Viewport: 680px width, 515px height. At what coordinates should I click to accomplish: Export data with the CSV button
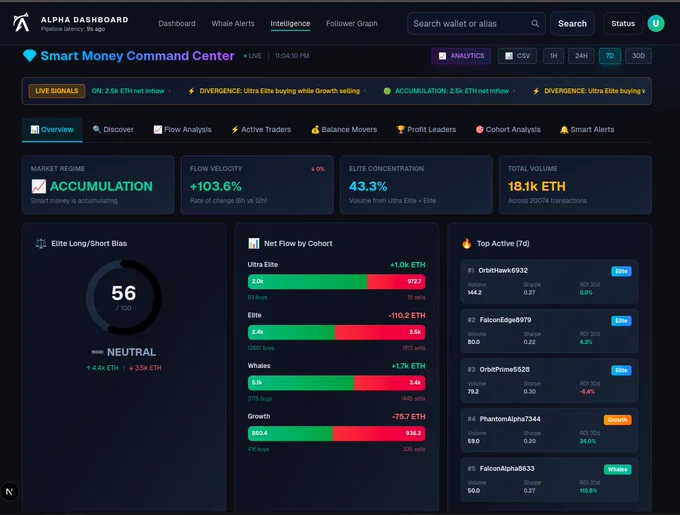tap(516, 56)
